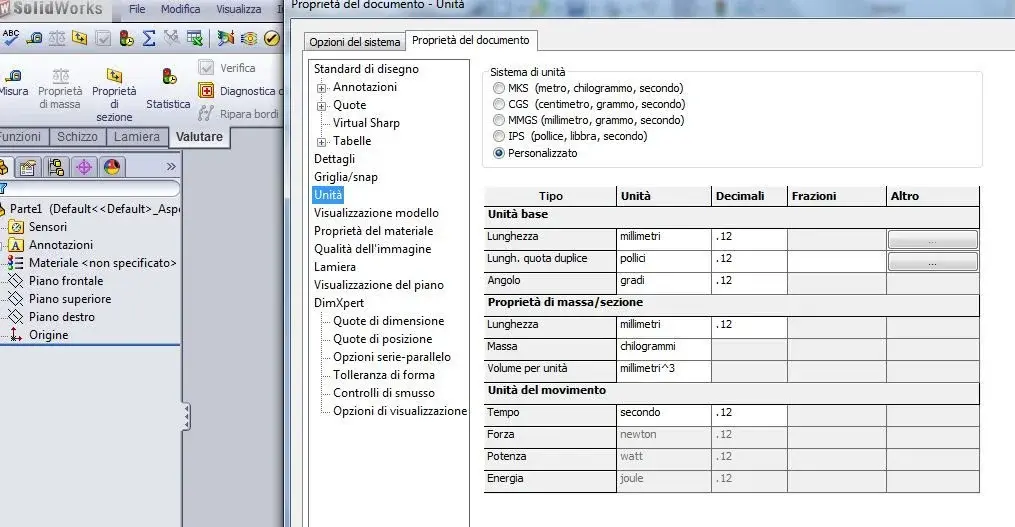Viewport: 1015px width, 527px height.
Task: Select the Personalizzato unit option
Action: click(x=498, y=153)
